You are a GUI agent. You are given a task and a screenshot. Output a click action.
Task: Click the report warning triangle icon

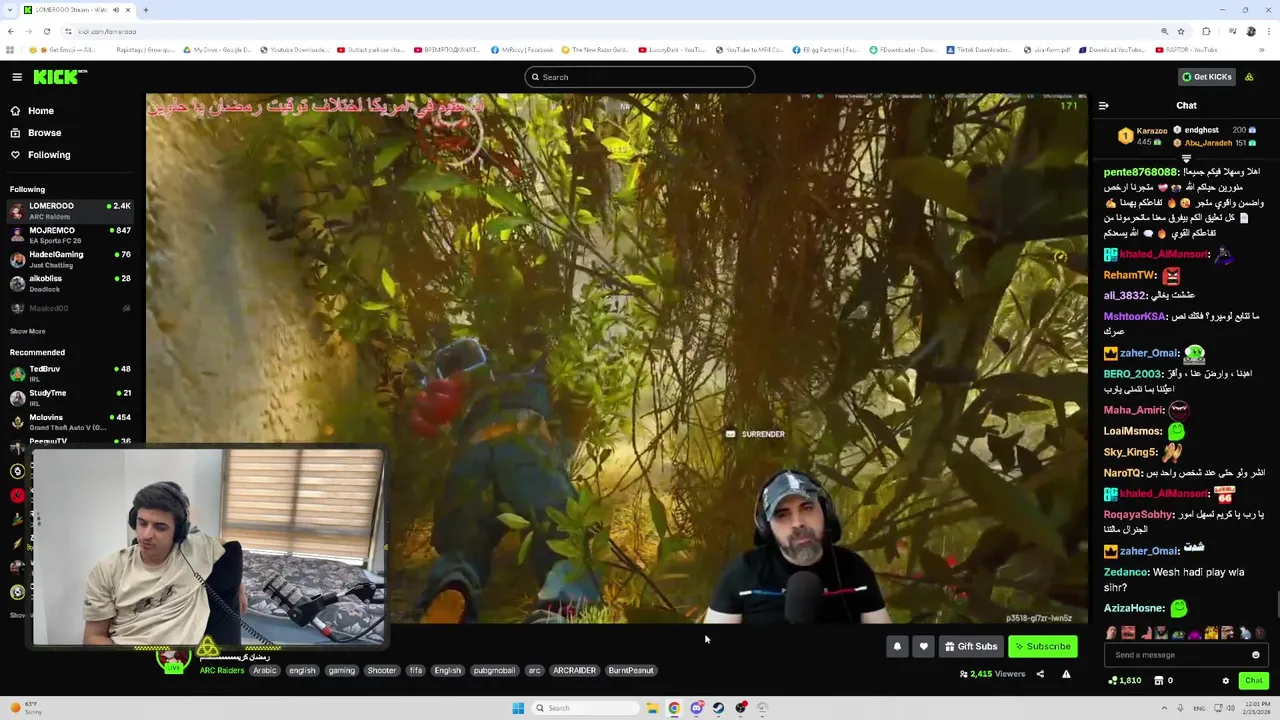point(1066,674)
